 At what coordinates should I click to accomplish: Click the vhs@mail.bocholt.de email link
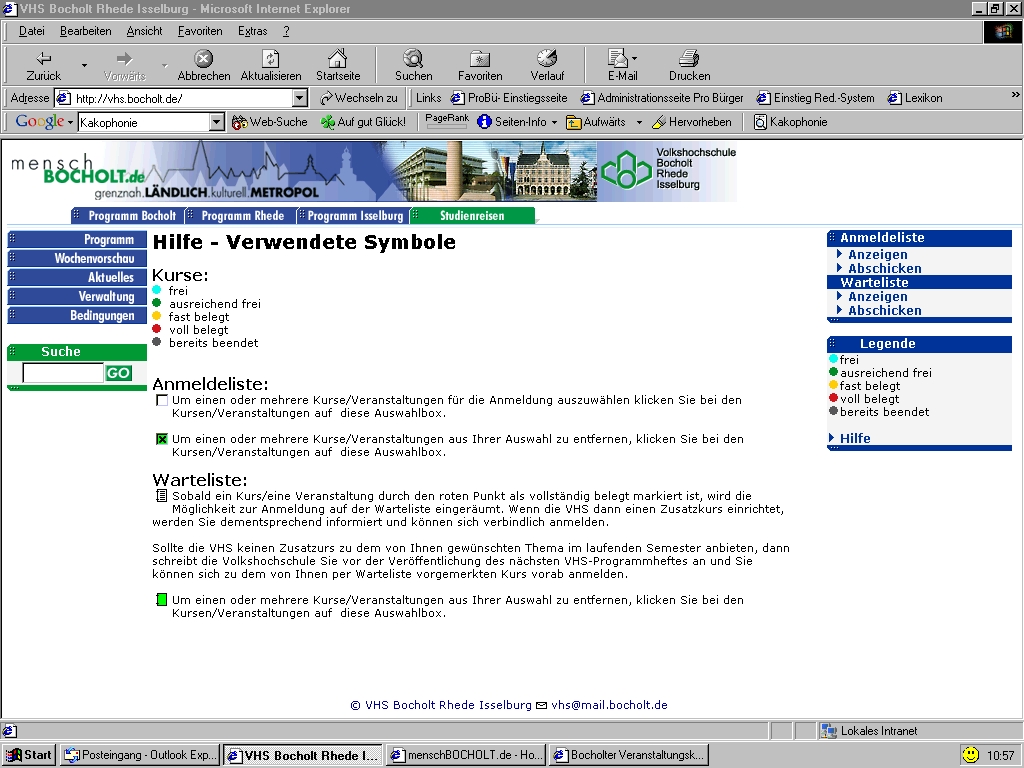click(x=609, y=705)
